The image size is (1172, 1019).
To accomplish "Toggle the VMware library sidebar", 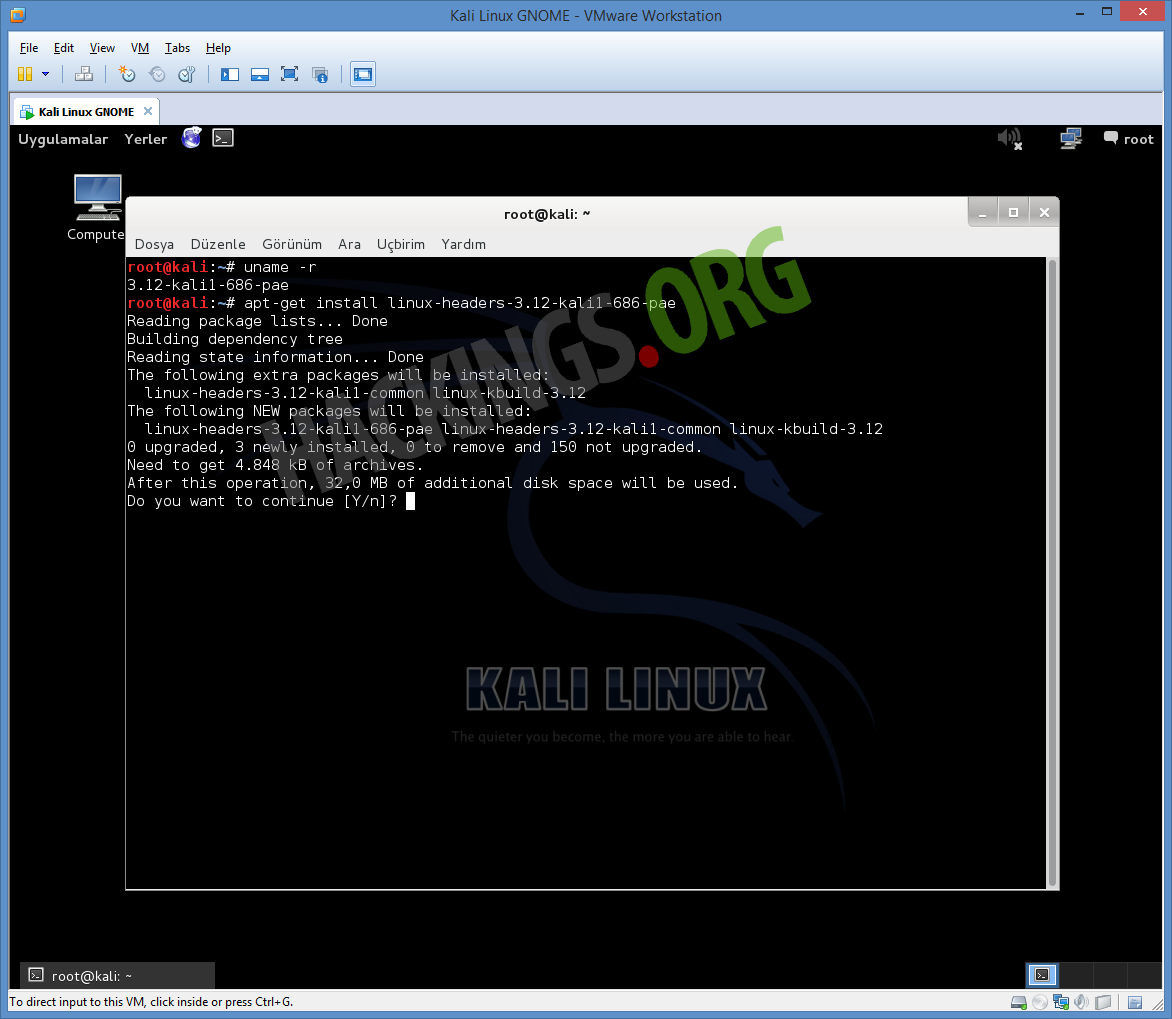I will tap(229, 74).
